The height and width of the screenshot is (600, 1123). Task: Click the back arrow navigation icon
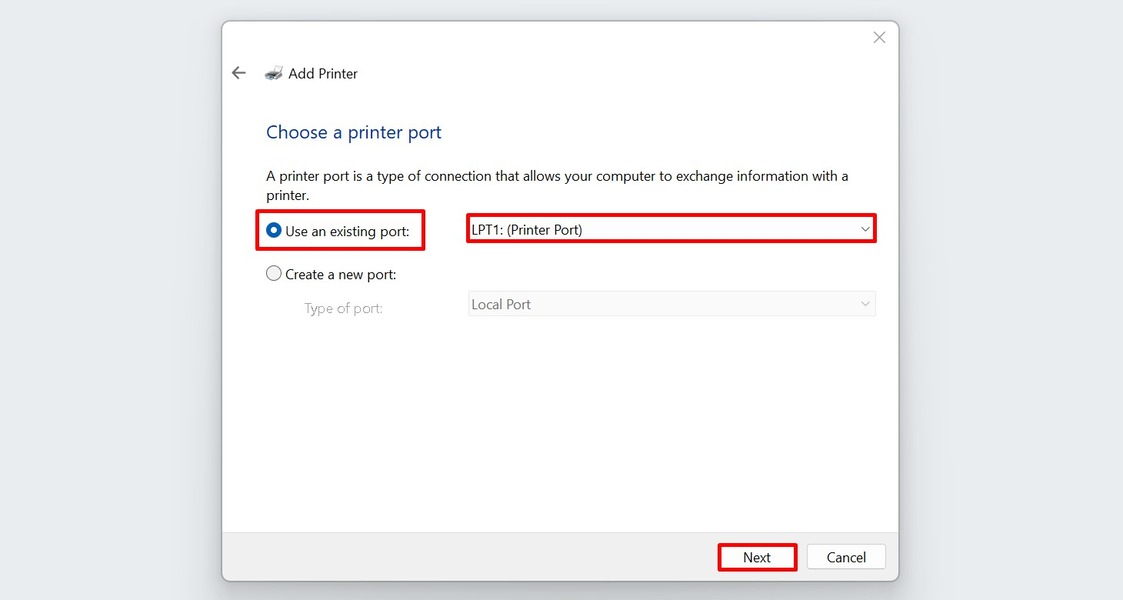coord(238,72)
